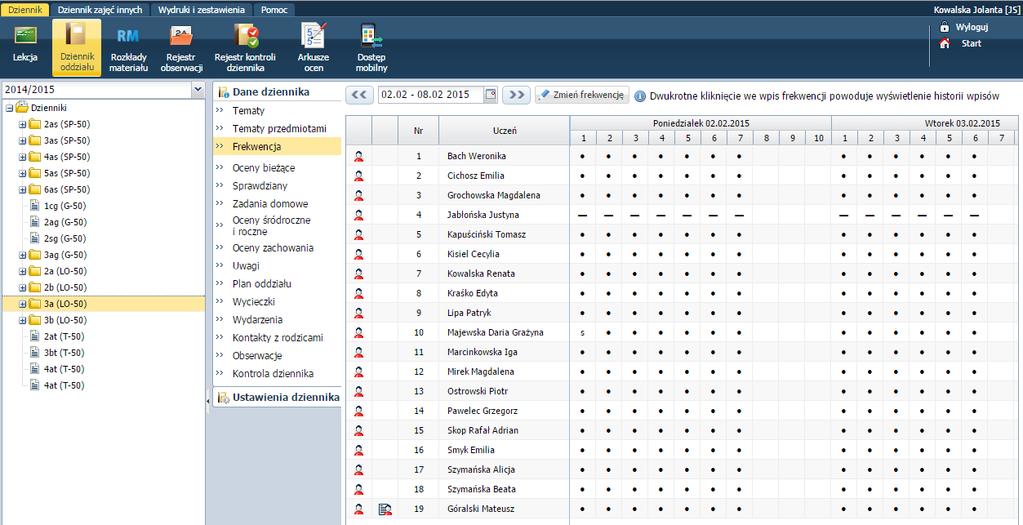Viewport: 1023px width, 525px height.
Task: Open the 2at (T-50) document icon
Action: pyautogui.click(x=36, y=337)
